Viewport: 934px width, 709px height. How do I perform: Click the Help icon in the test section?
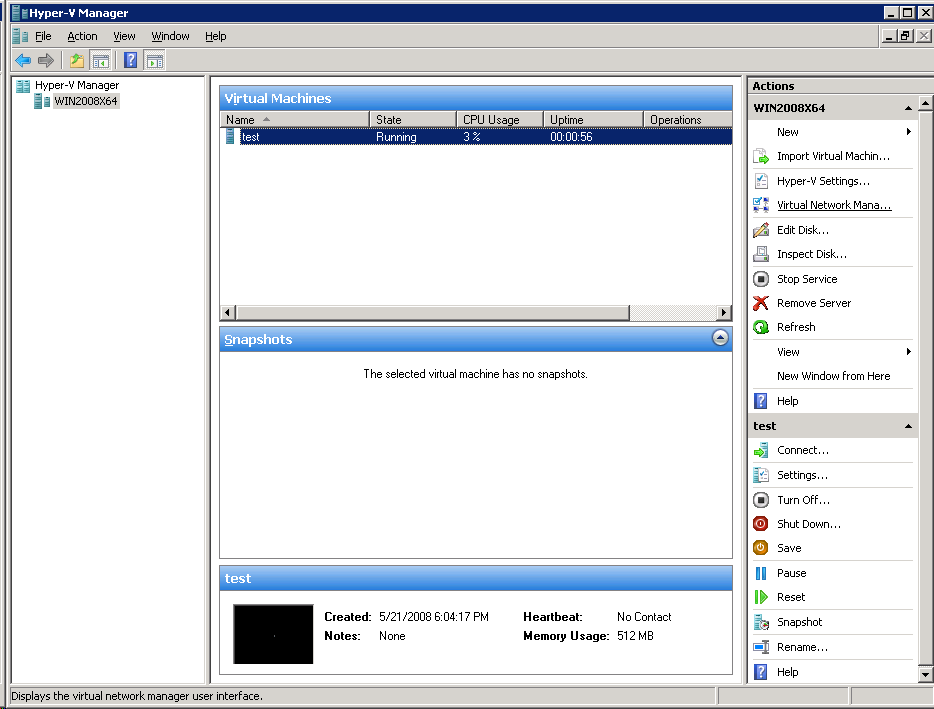[761, 672]
